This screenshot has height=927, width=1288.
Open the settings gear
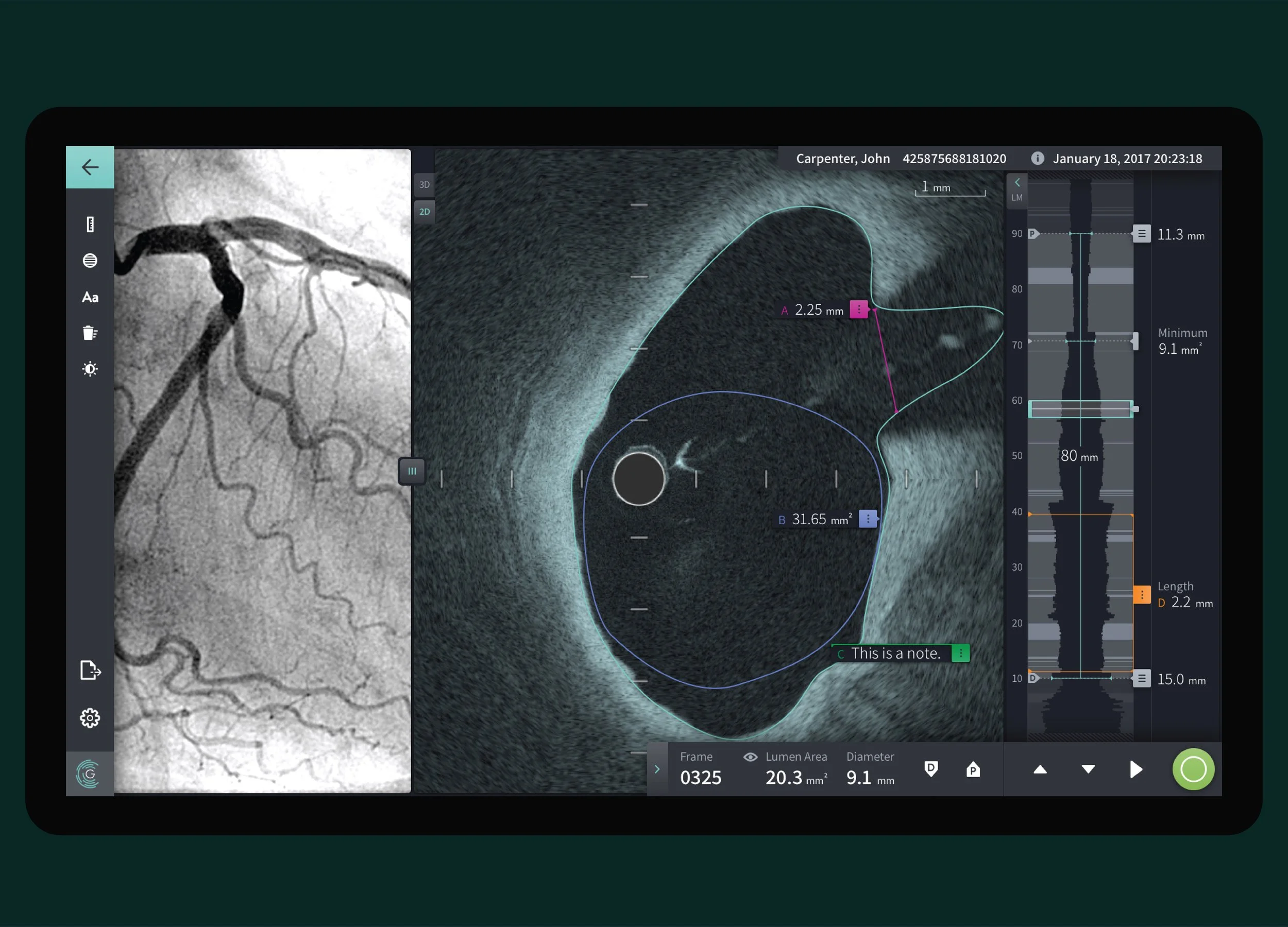(90, 718)
